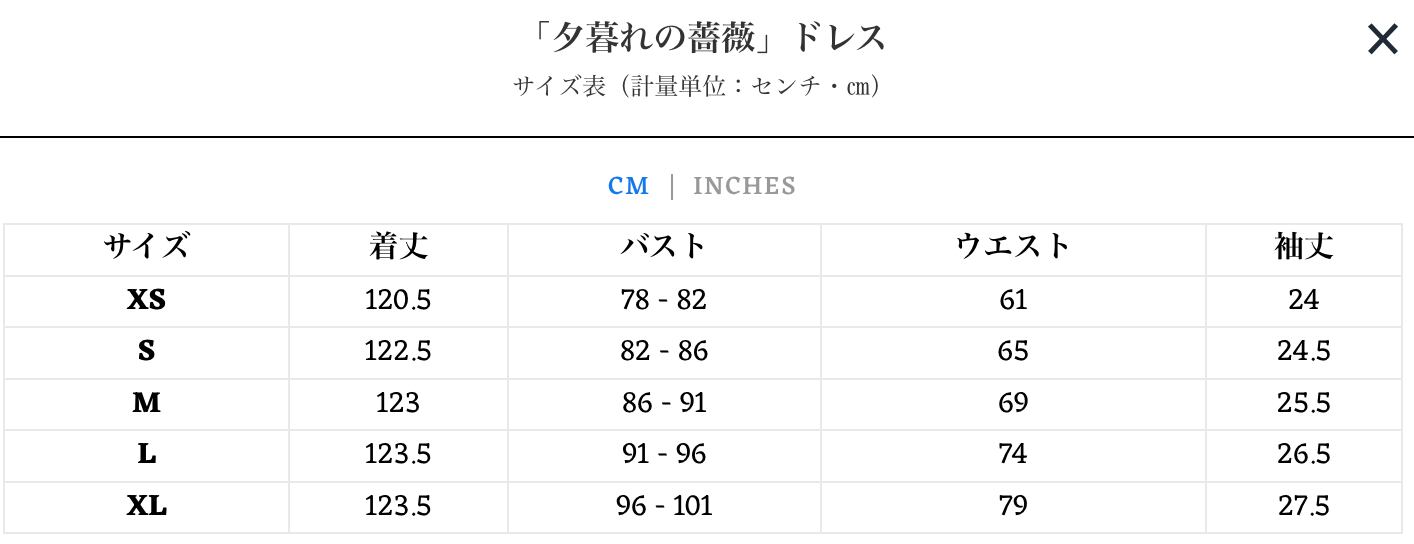Select the CM unit option

pyautogui.click(x=629, y=186)
